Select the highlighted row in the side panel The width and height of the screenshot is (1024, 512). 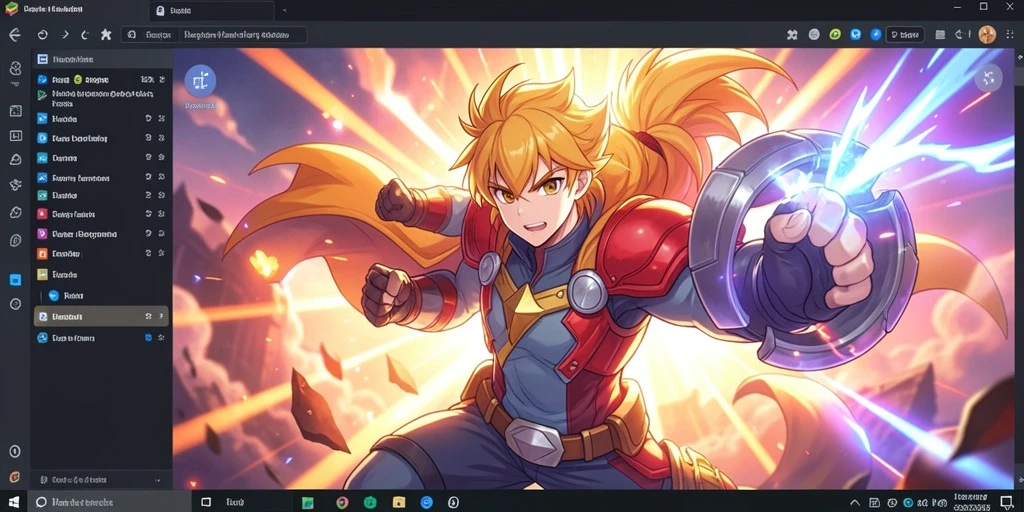click(x=101, y=316)
